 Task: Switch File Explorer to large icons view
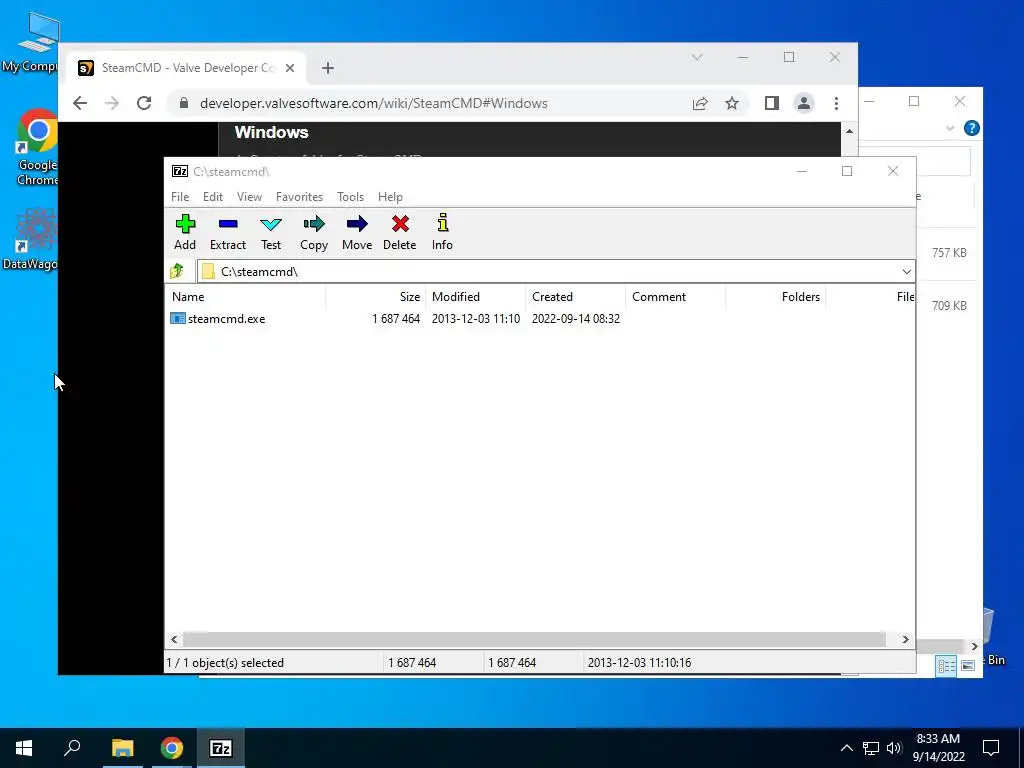(968, 665)
